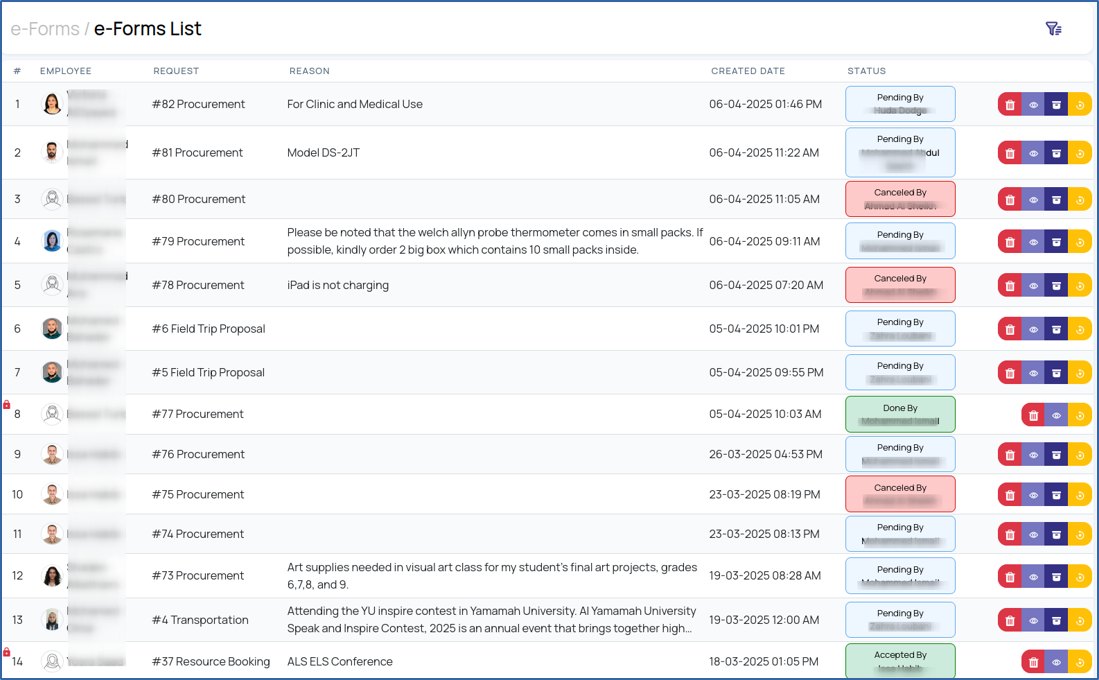
Task: View the #73 Procurement request details
Action: (x=1033, y=576)
